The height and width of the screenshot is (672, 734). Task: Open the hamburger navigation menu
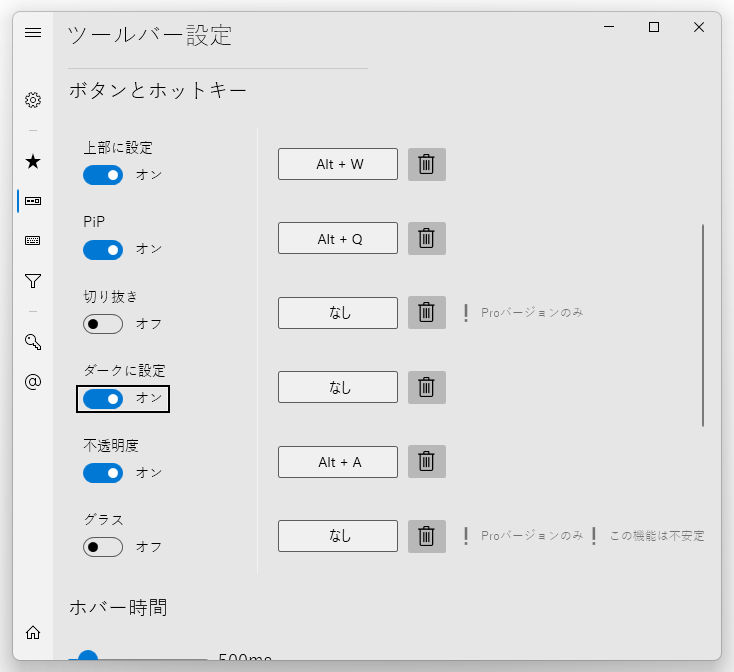[33, 32]
